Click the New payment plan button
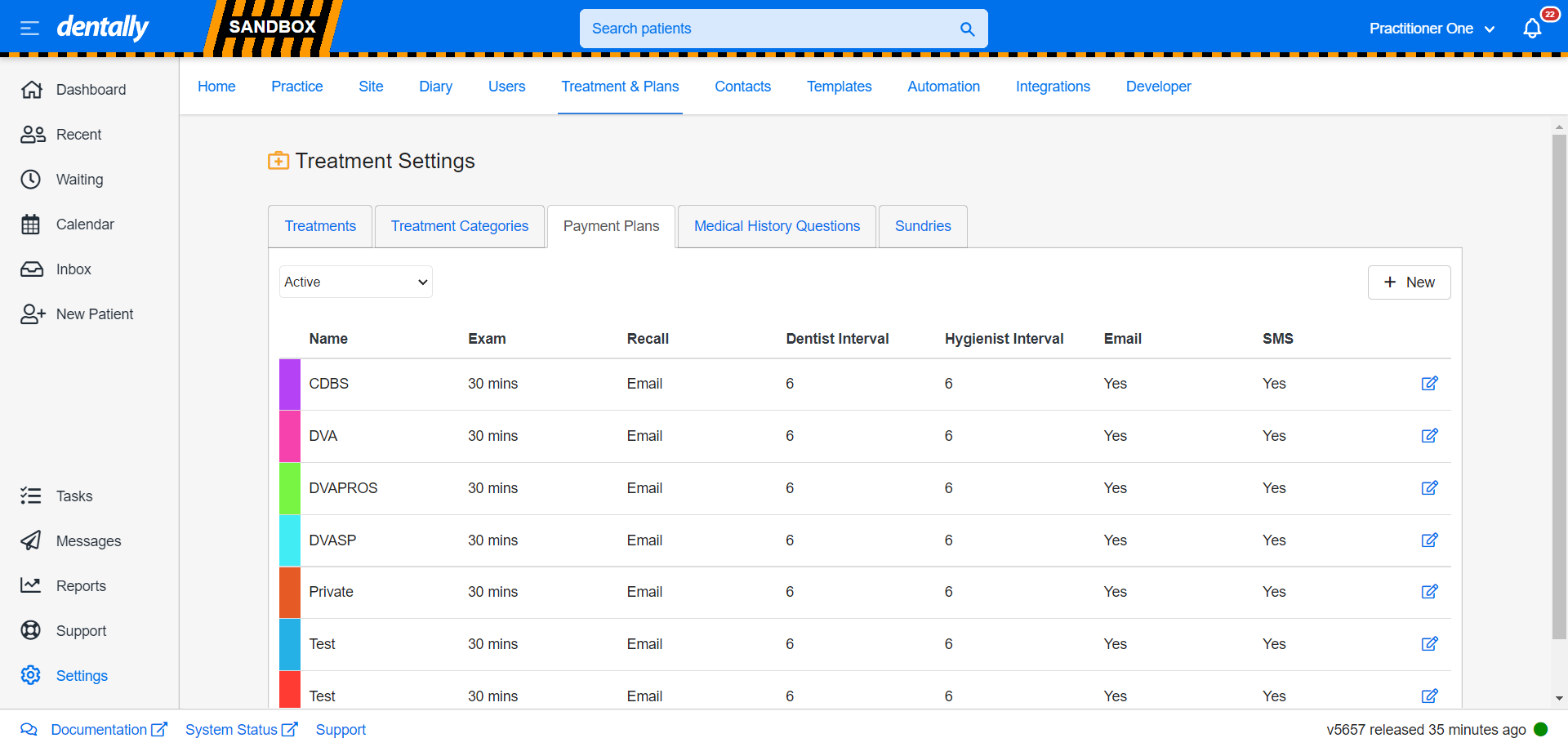Viewport: 1568px width, 747px height. click(1409, 282)
